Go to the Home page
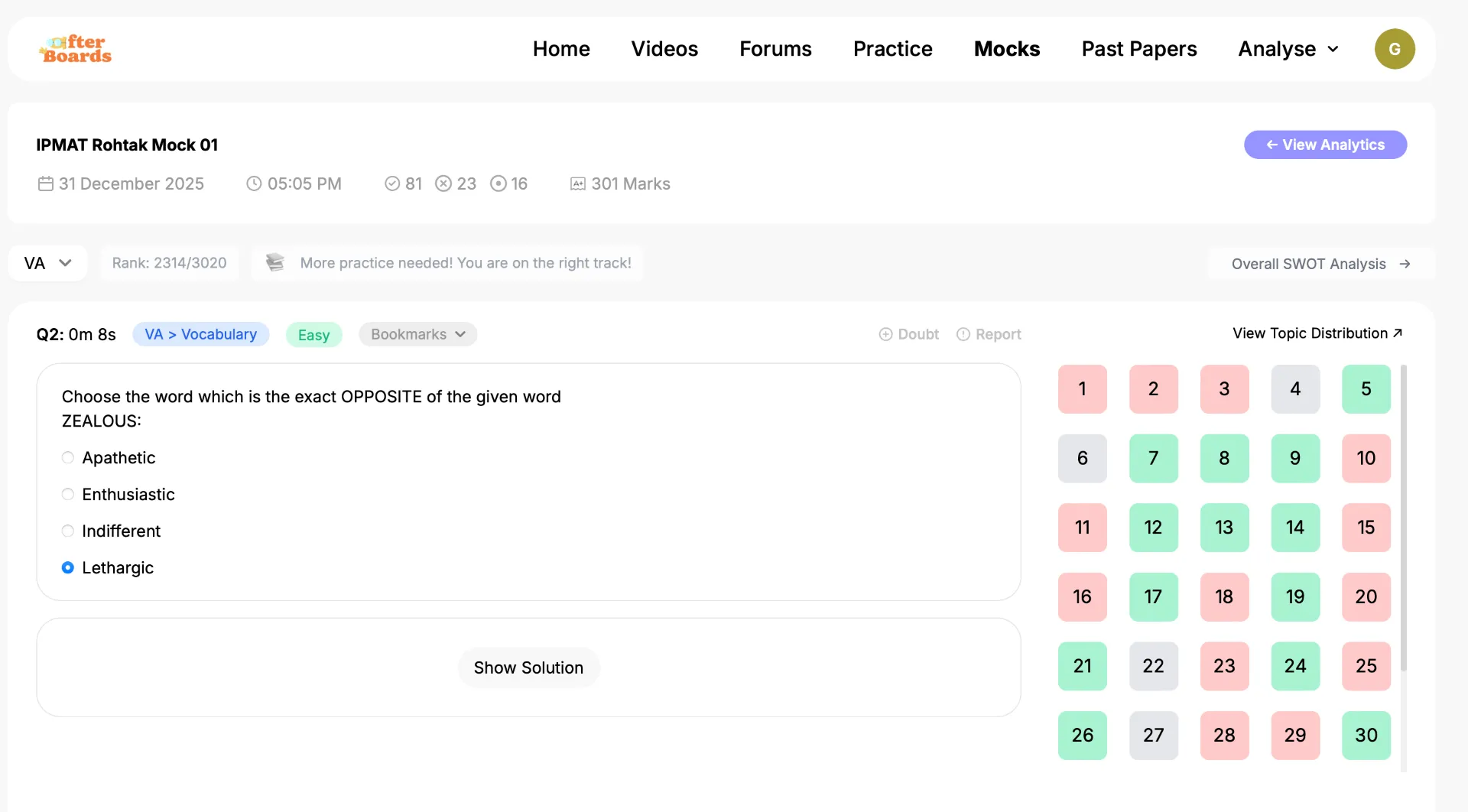 (x=561, y=49)
